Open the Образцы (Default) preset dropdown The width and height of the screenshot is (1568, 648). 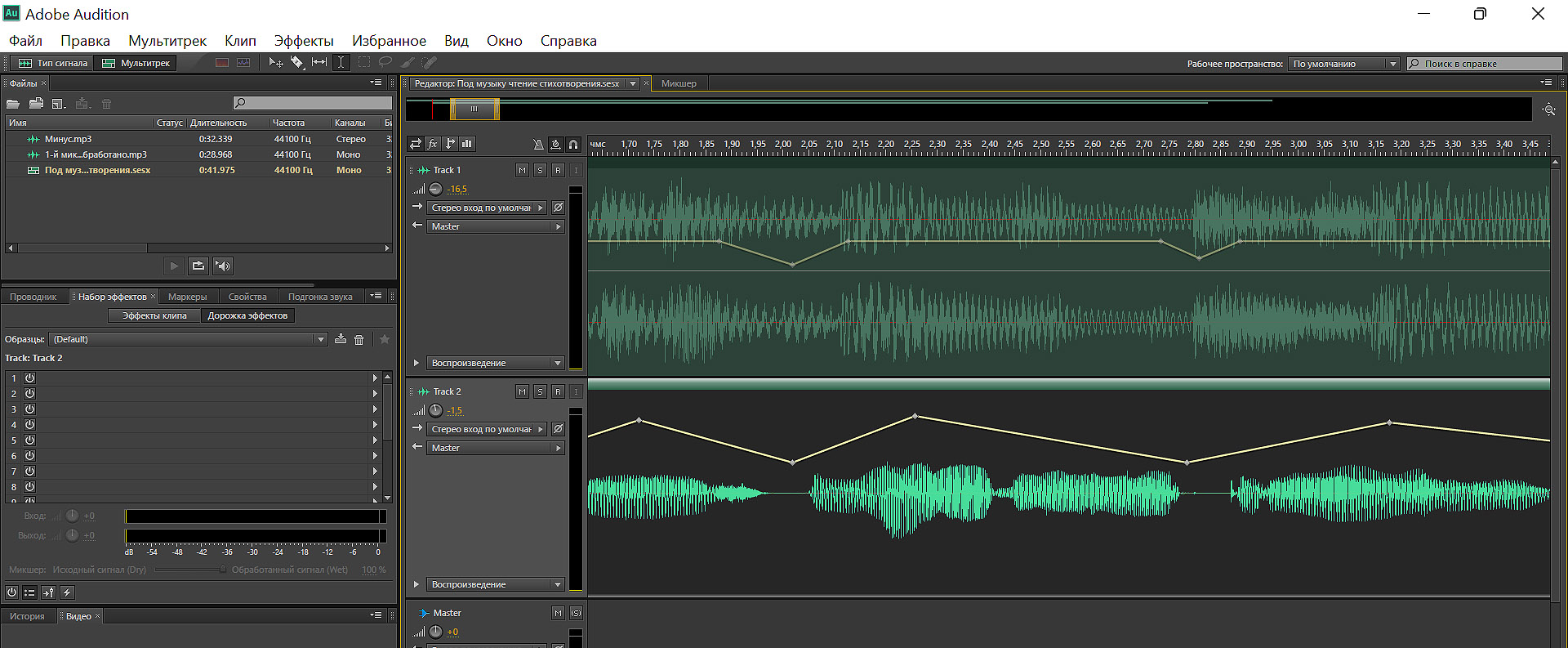(x=188, y=339)
